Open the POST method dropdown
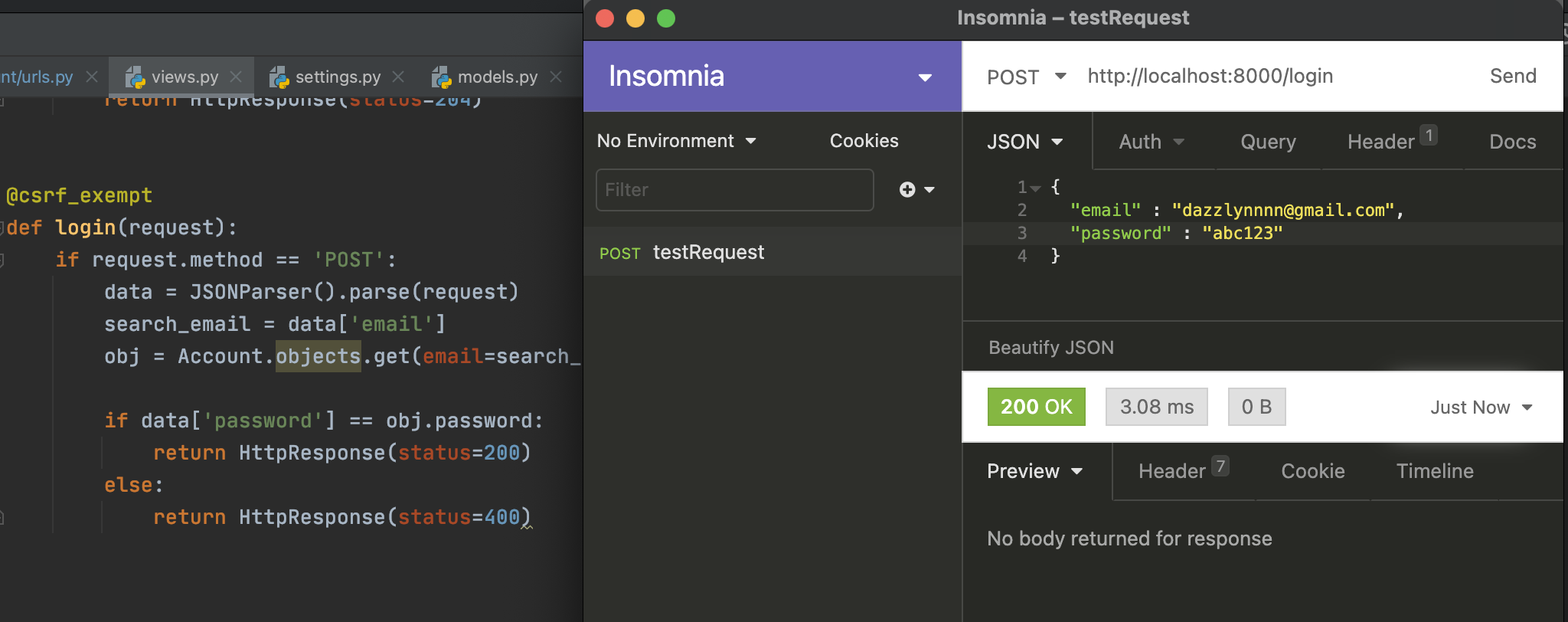Viewport: 1568px width, 622px height. pyautogui.click(x=1026, y=77)
